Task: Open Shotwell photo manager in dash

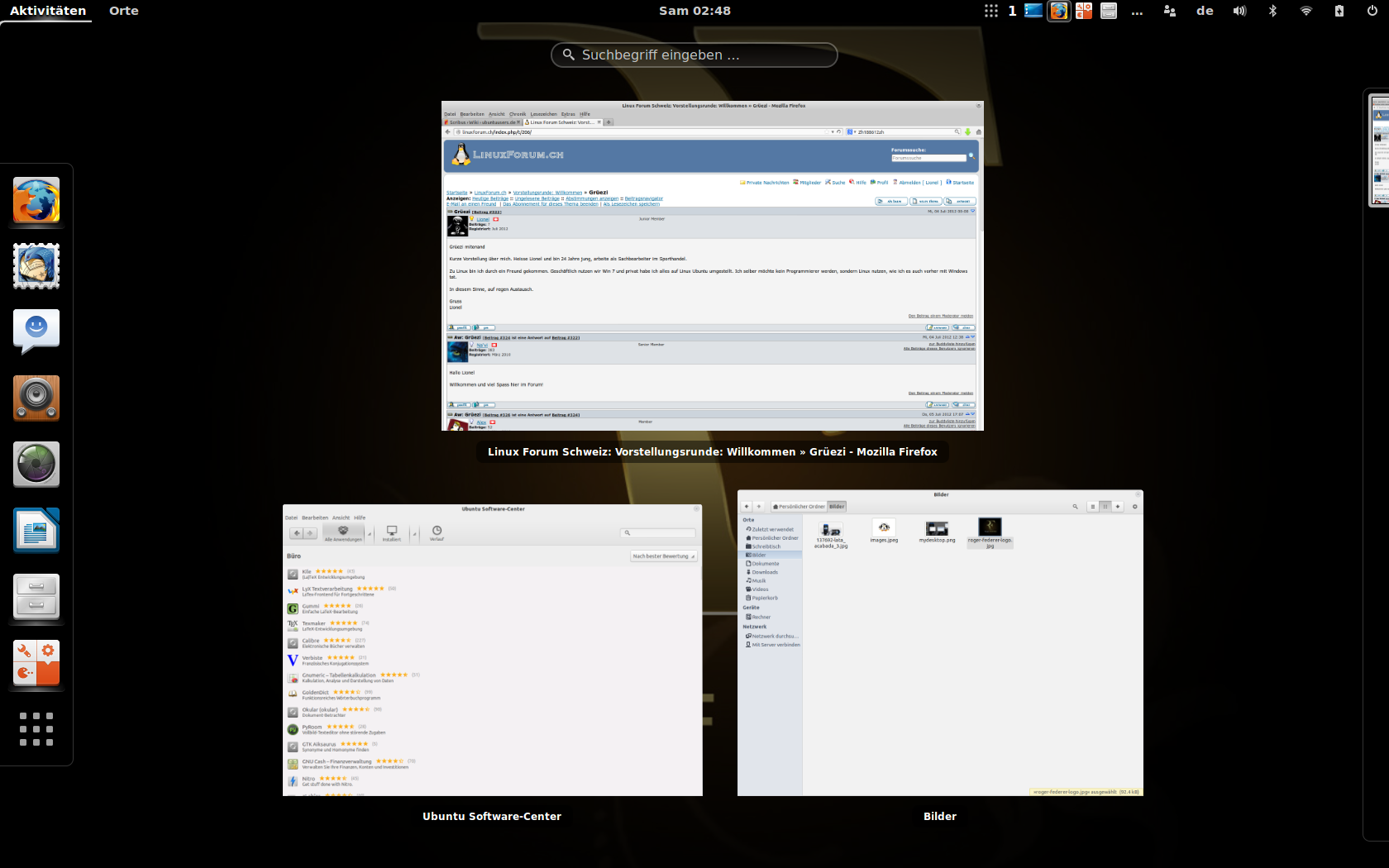Action: point(36,464)
